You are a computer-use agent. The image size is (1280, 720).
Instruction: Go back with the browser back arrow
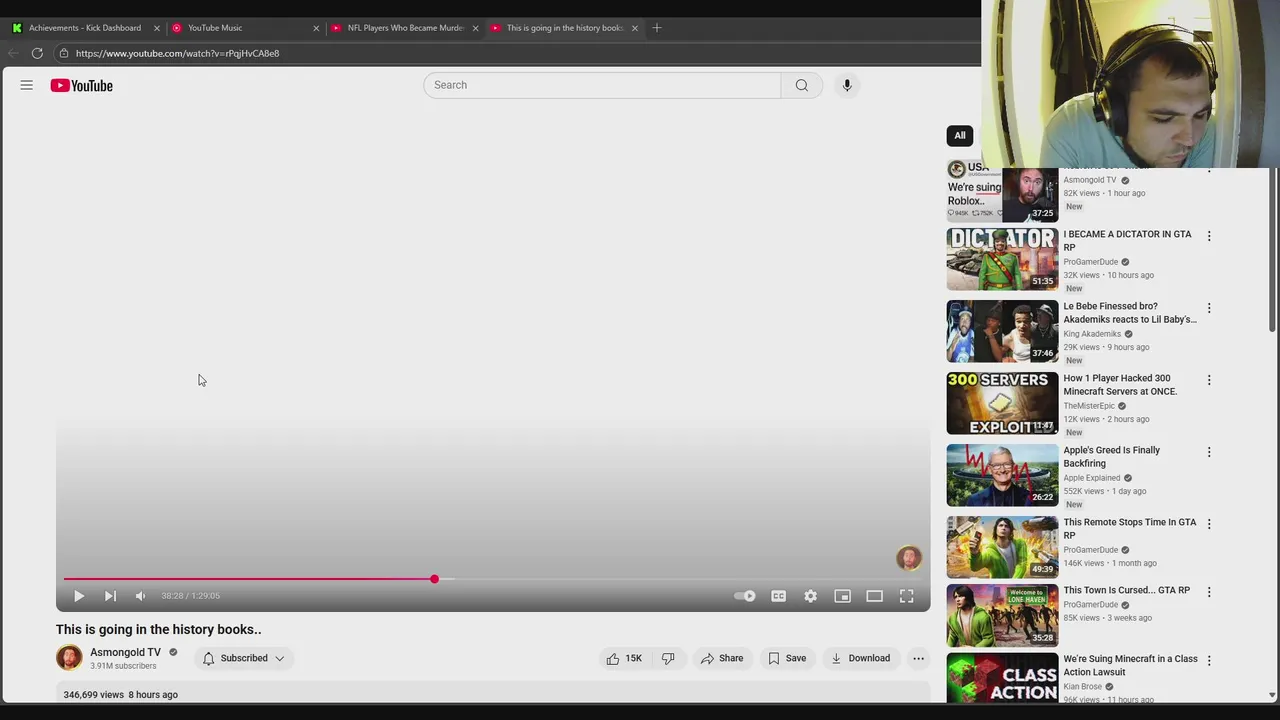pyautogui.click(x=13, y=53)
